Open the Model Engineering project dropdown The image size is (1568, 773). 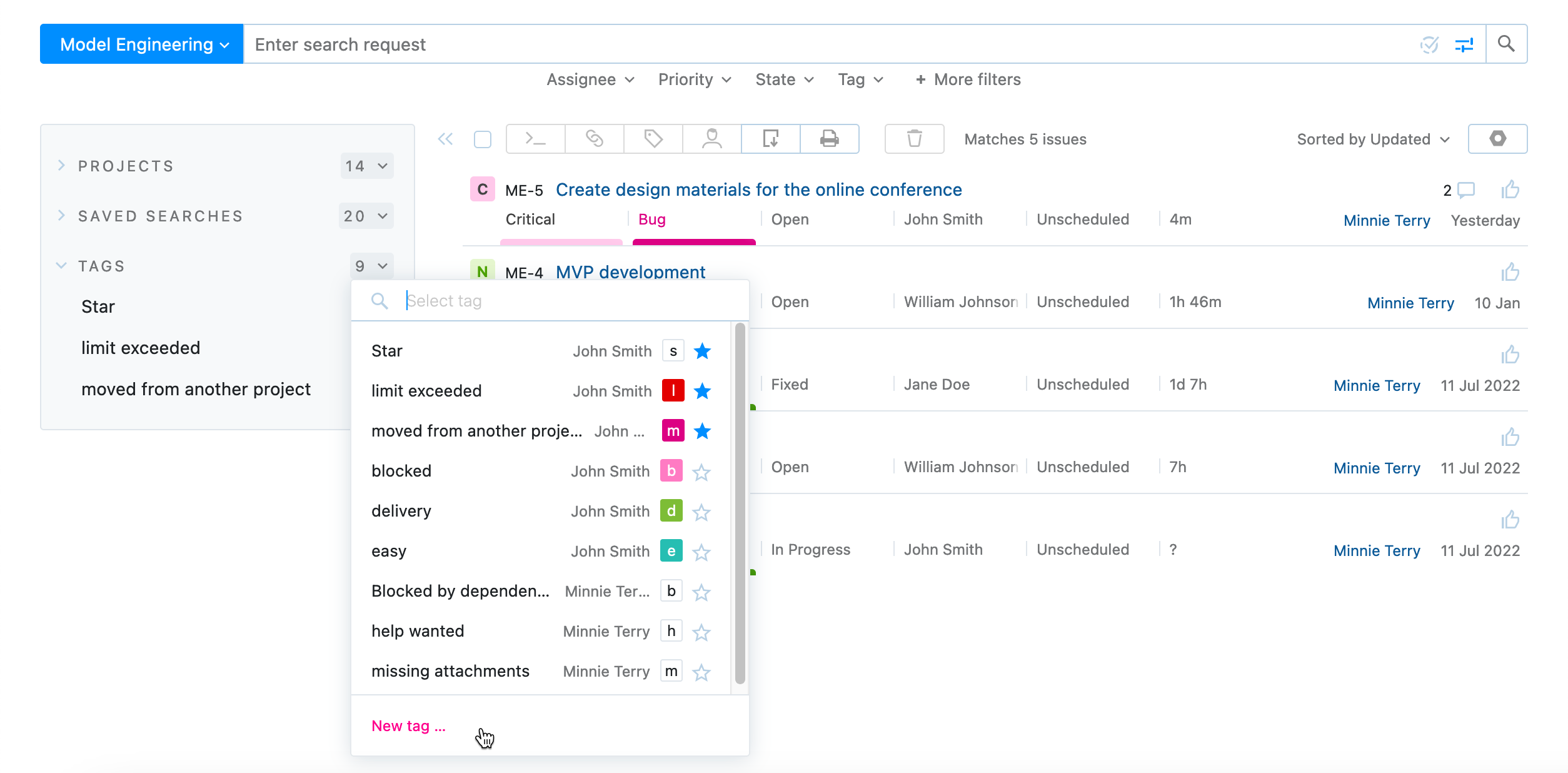tap(142, 44)
